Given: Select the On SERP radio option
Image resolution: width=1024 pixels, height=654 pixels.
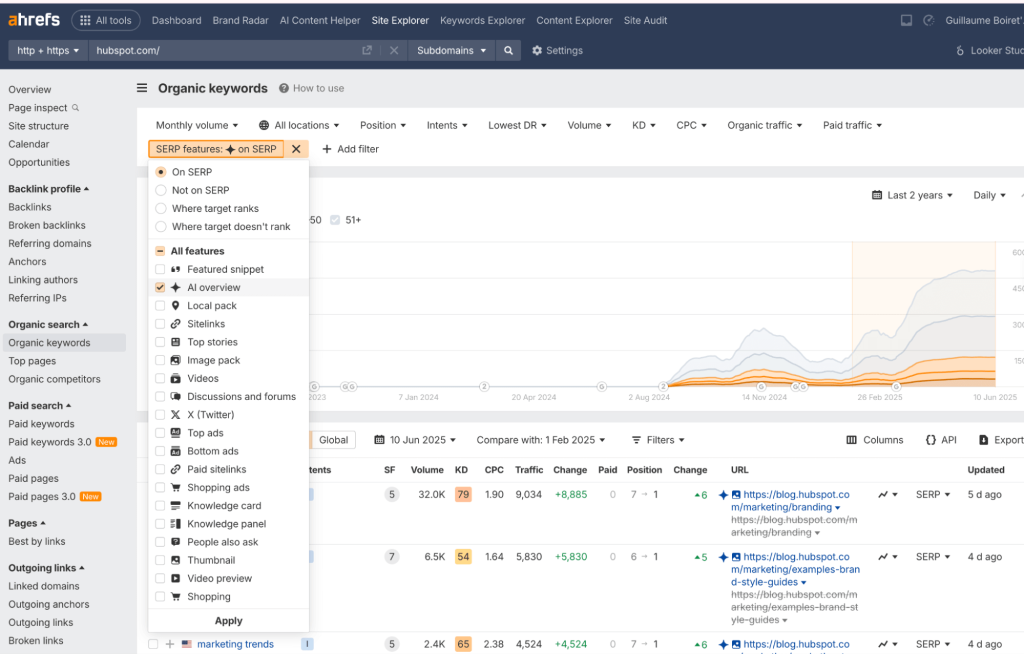Looking at the screenshot, I should (x=161, y=172).
